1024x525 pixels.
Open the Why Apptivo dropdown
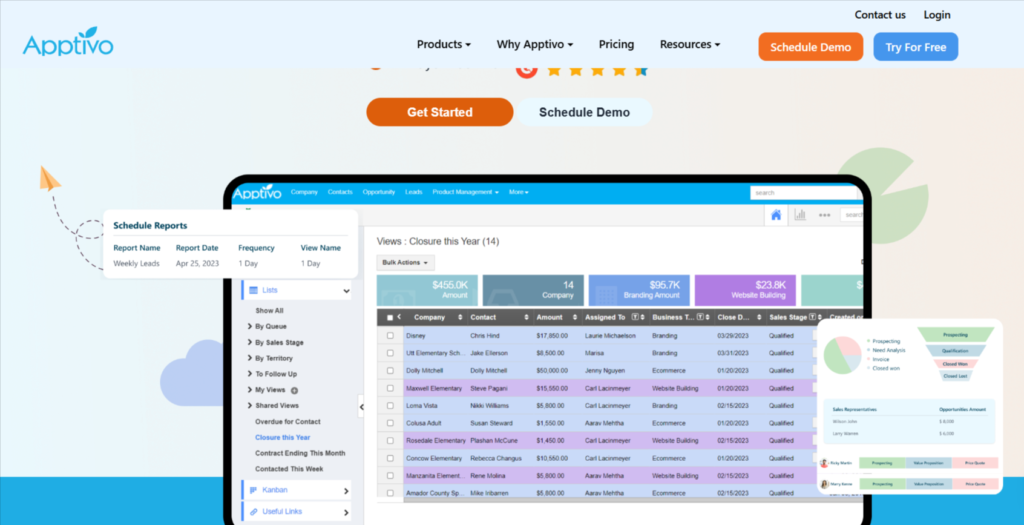[534, 44]
